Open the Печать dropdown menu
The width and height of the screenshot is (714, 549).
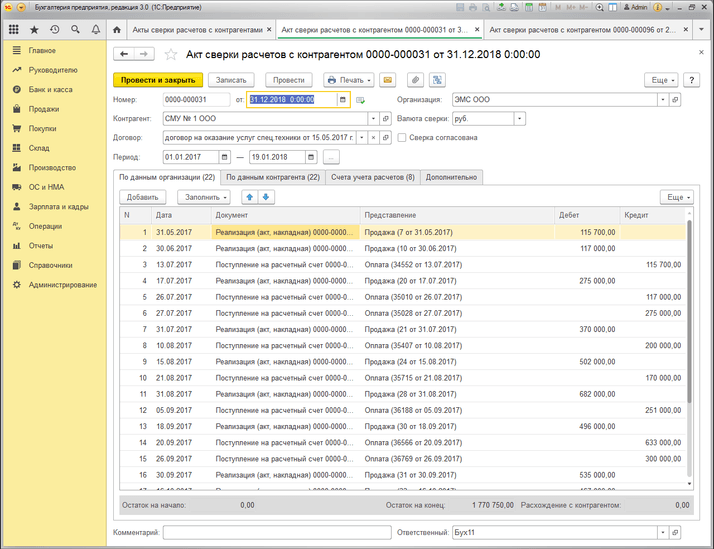[348, 79]
